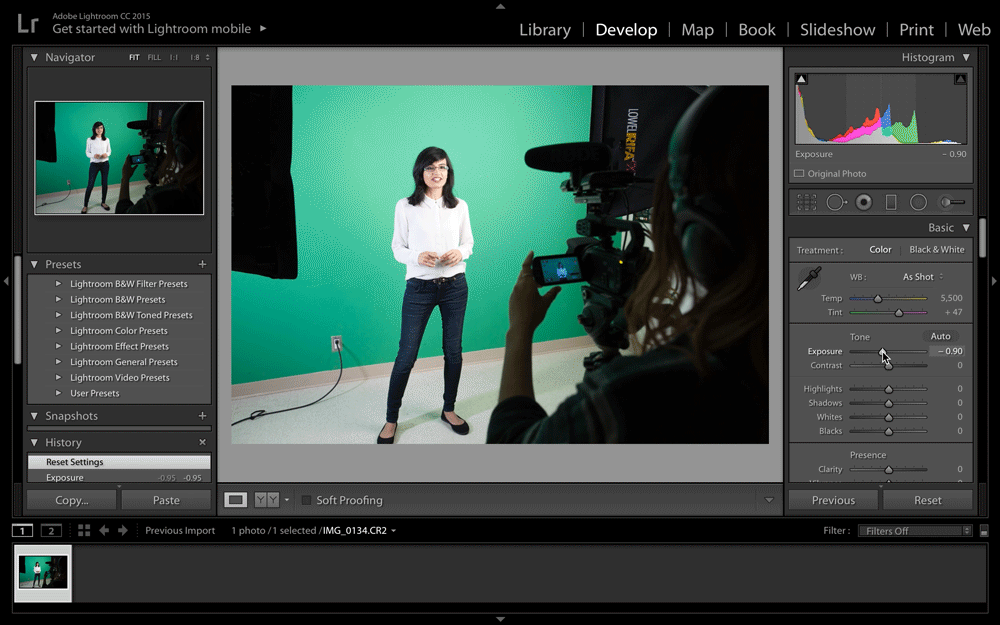
Task: Set Navigator zoom to FIT
Action: (134, 57)
